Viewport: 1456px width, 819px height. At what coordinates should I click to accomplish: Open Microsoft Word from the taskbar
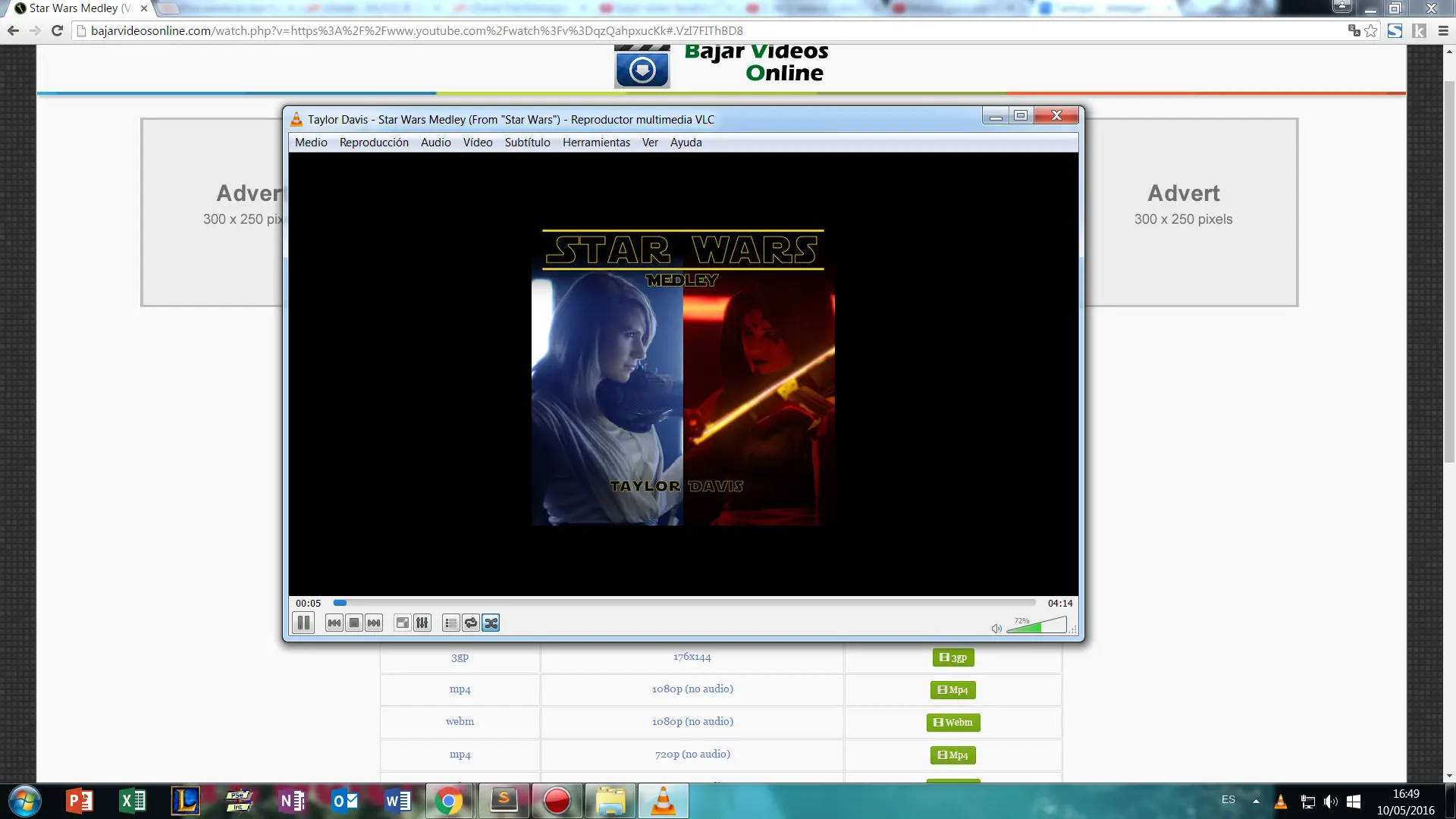pos(397,801)
